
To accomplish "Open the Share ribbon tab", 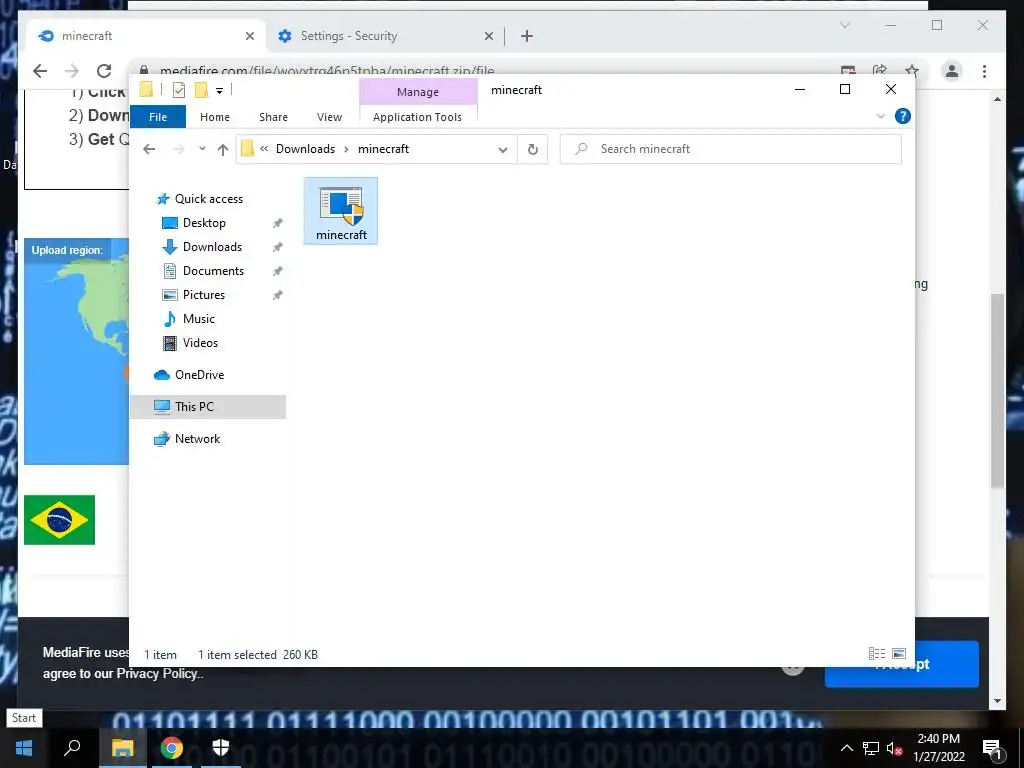I will tap(273, 117).
